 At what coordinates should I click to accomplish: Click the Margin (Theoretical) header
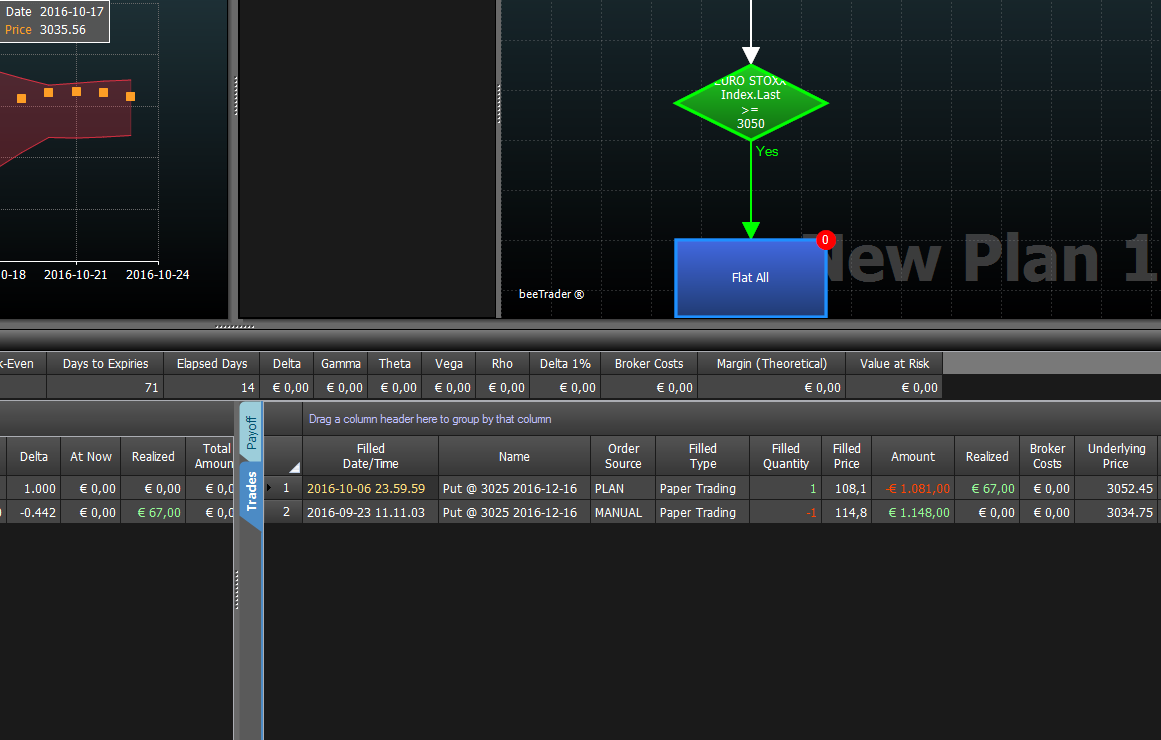pos(772,364)
